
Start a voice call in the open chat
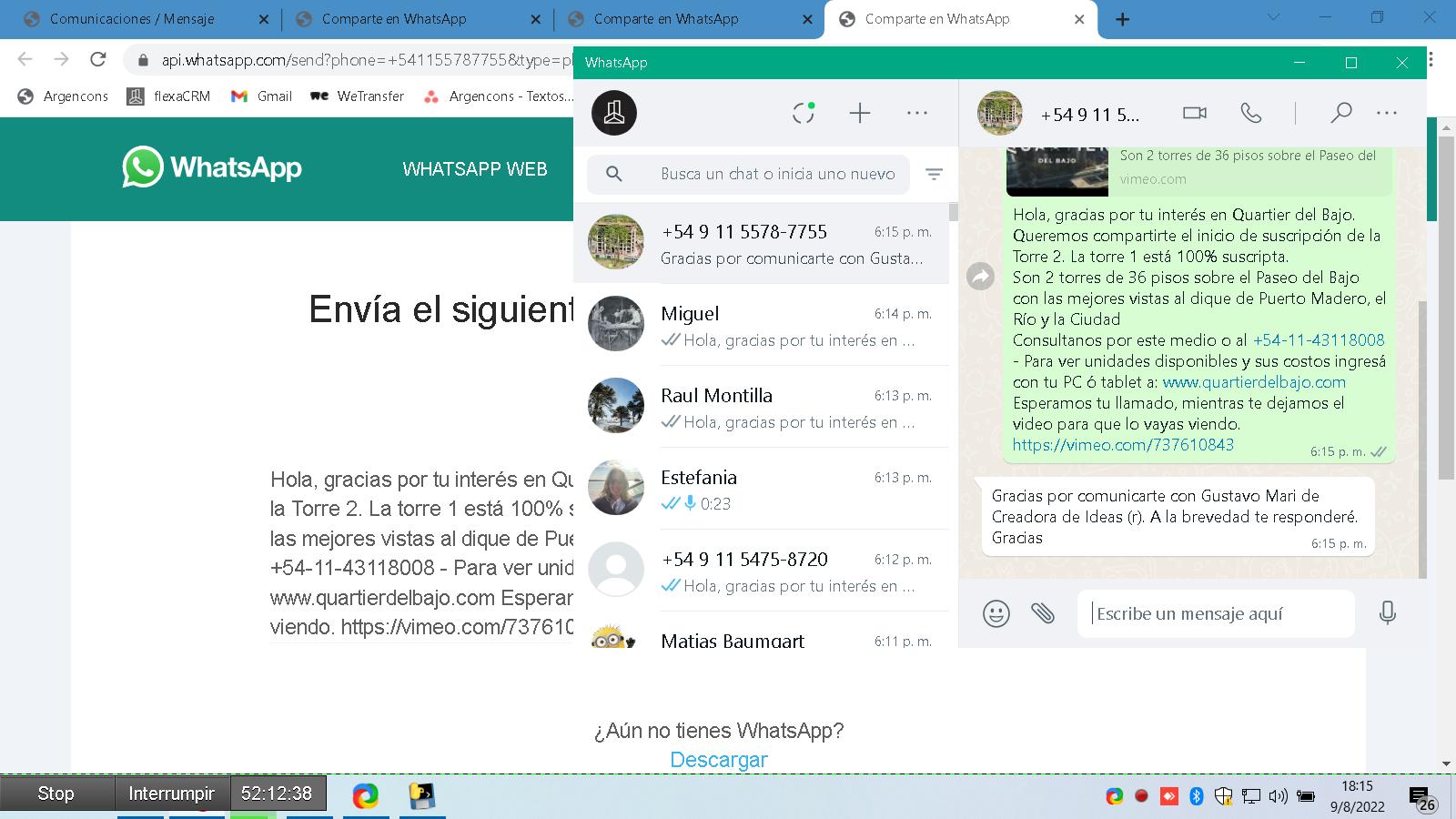(1251, 113)
